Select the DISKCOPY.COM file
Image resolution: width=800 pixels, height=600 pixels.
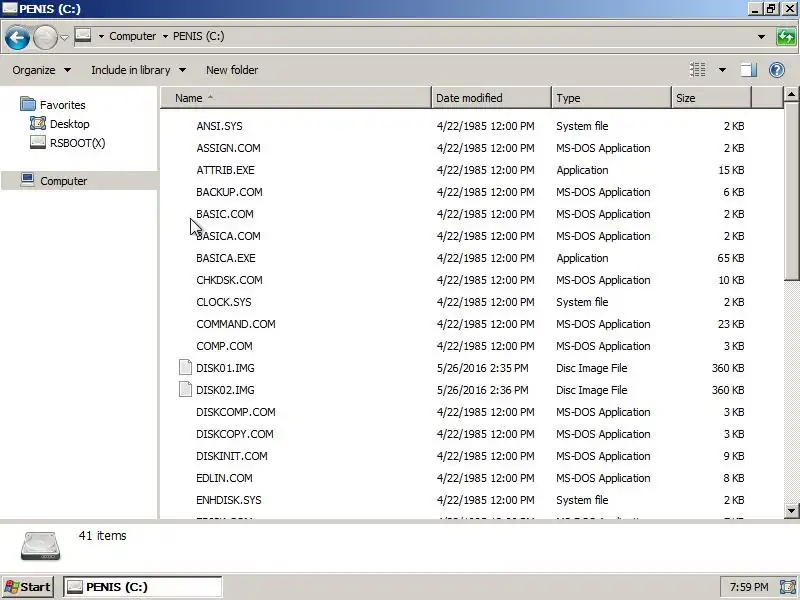tap(235, 434)
